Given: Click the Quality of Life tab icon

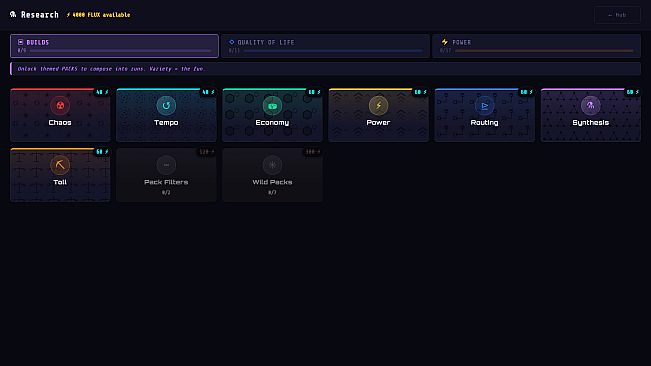Looking at the screenshot, I should pos(232,42).
